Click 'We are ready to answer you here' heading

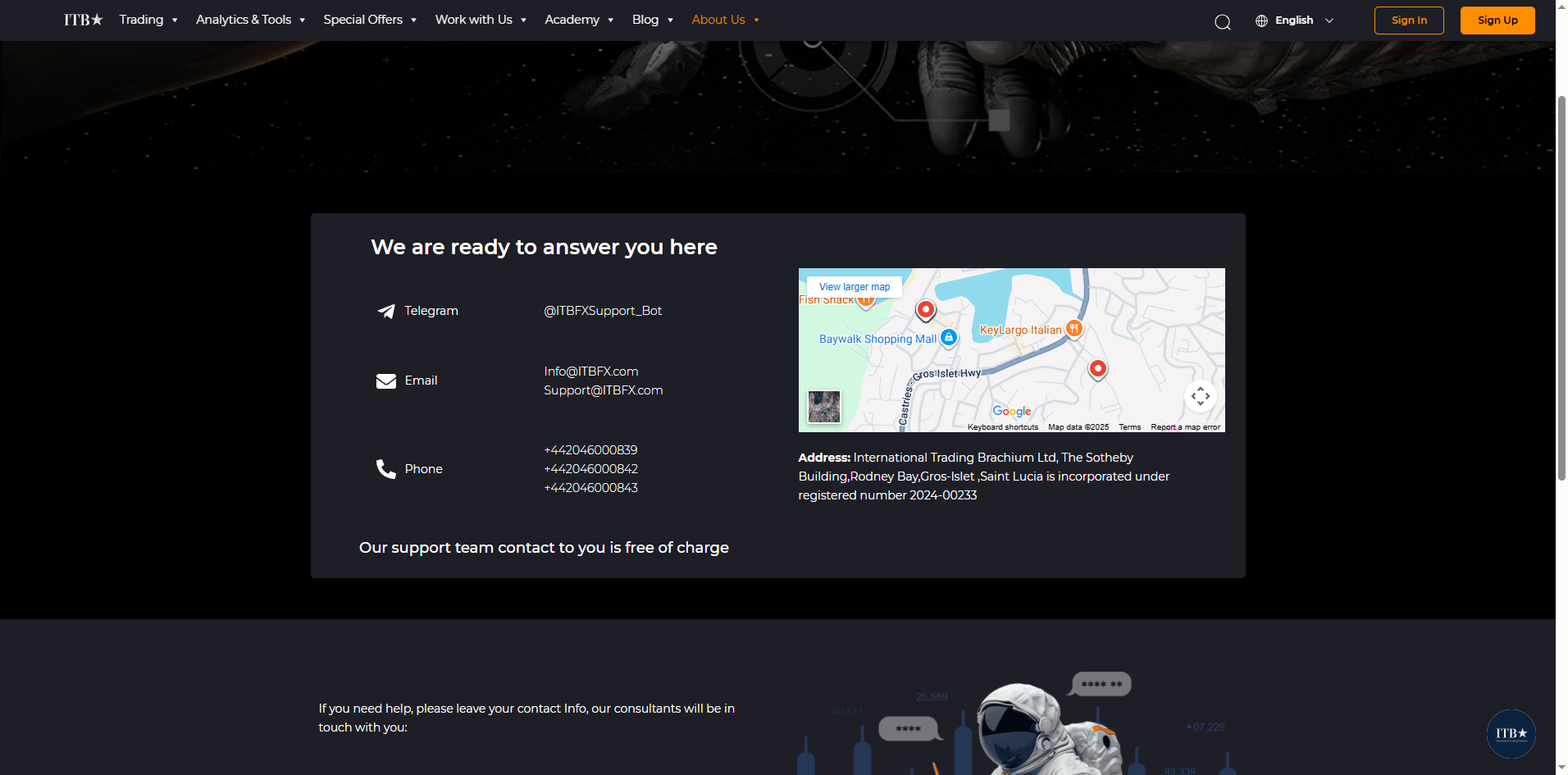(544, 247)
